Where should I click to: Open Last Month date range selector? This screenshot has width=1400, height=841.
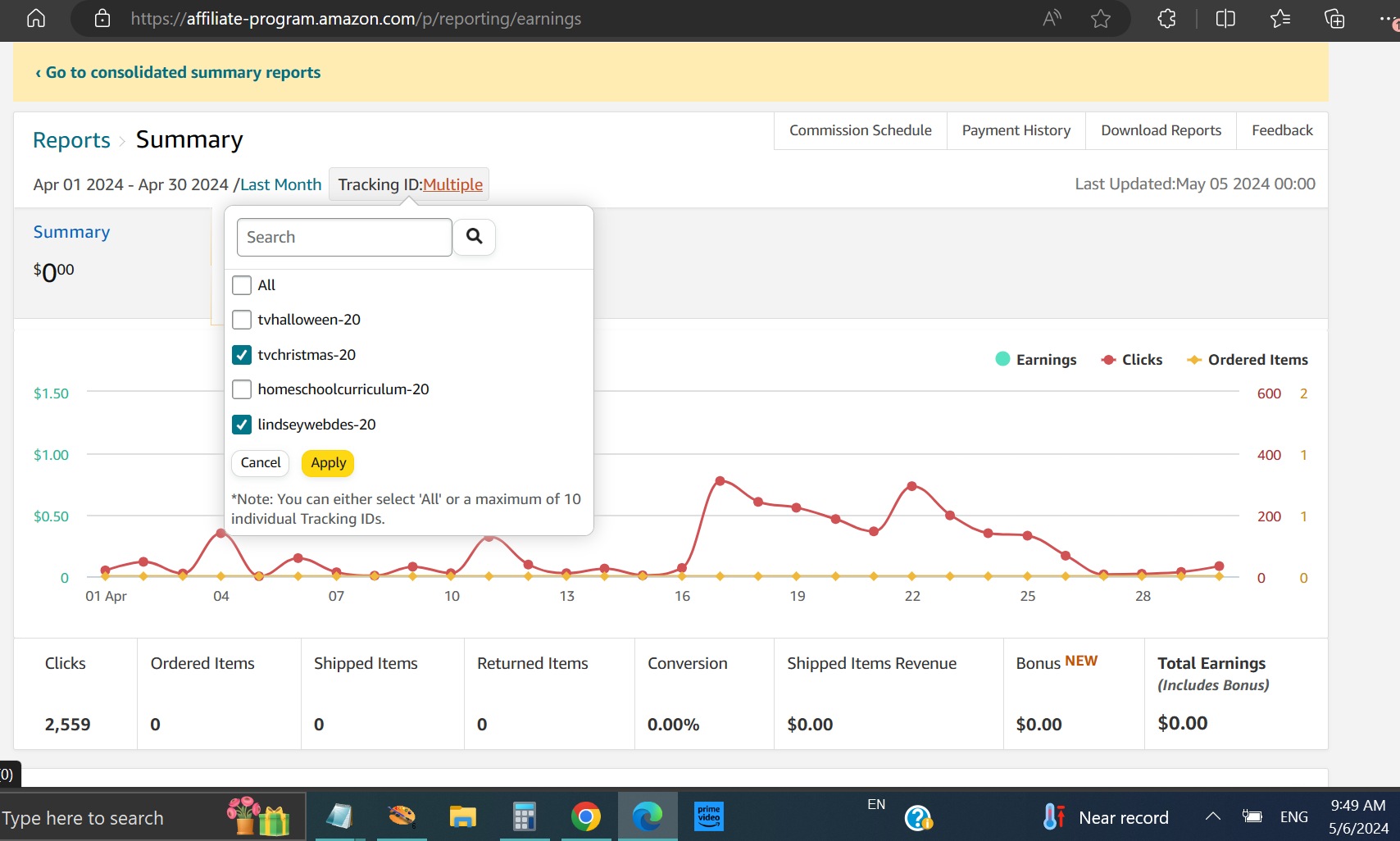tap(280, 184)
